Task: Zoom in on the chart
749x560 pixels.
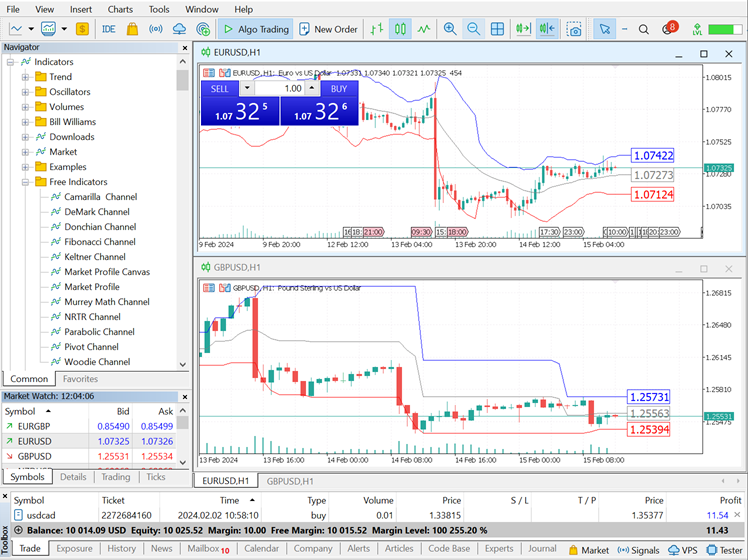Action: tap(450, 29)
